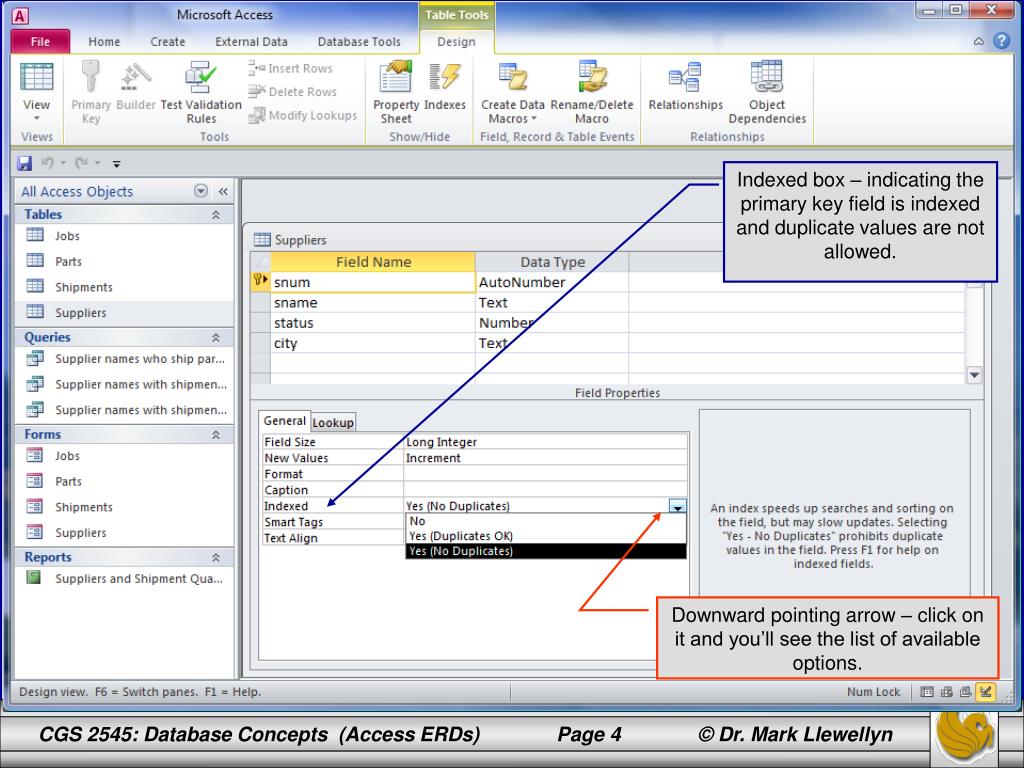Click the city field name cell
The height and width of the screenshot is (768, 1024).
click(x=373, y=343)
